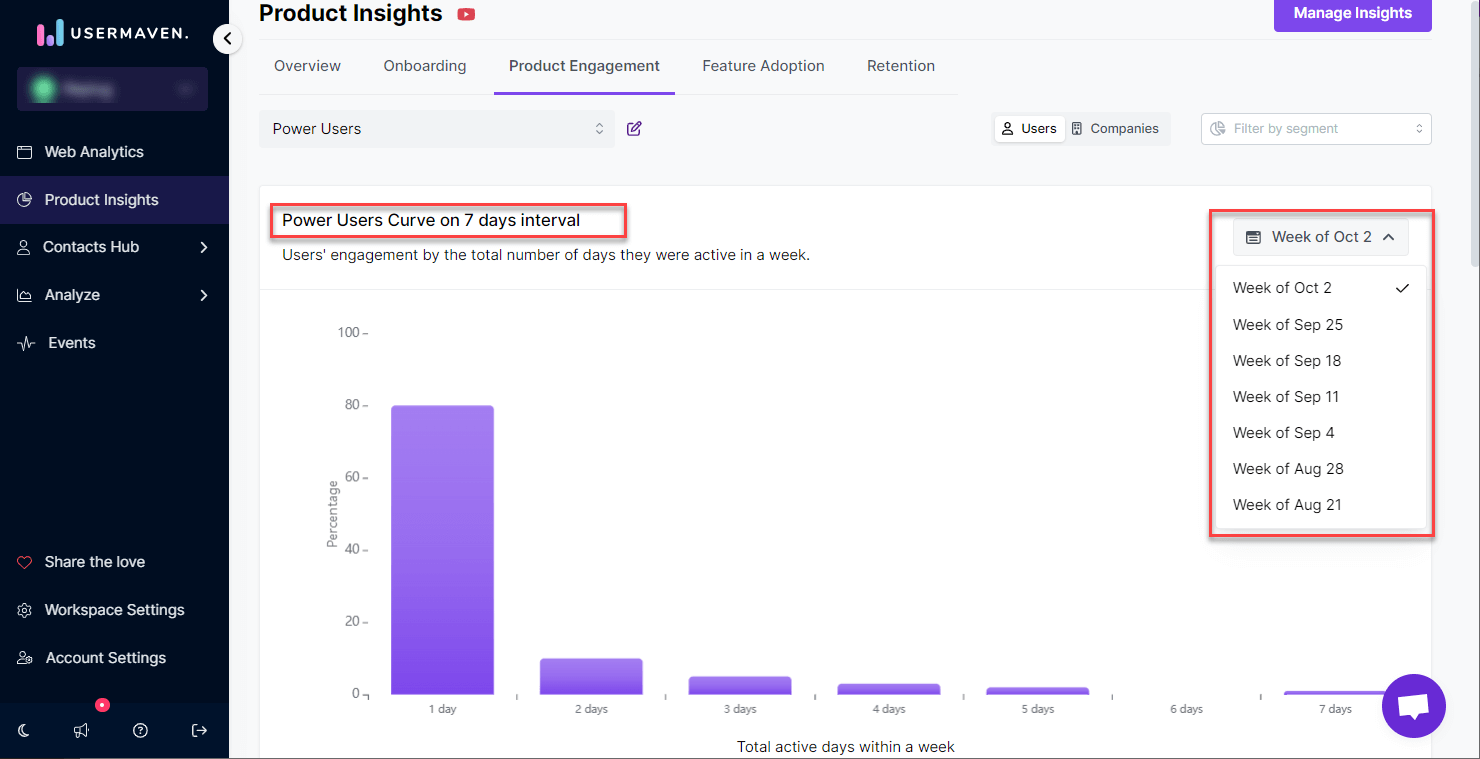Screen dimensions: 1480x759
Task: Switch view to Companies
Action: click(x=1114, y=129)
